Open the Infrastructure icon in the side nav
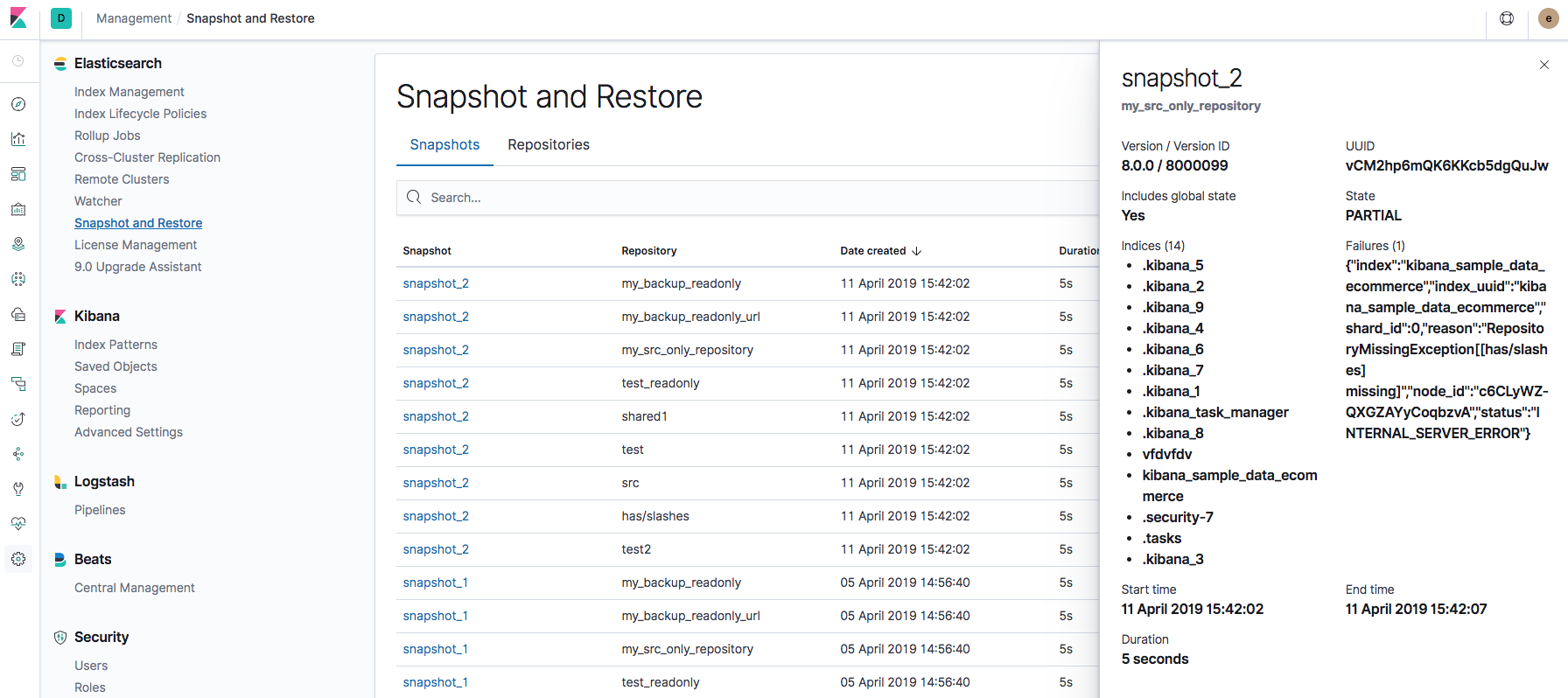1568x698 pixels. pos(18,314)
